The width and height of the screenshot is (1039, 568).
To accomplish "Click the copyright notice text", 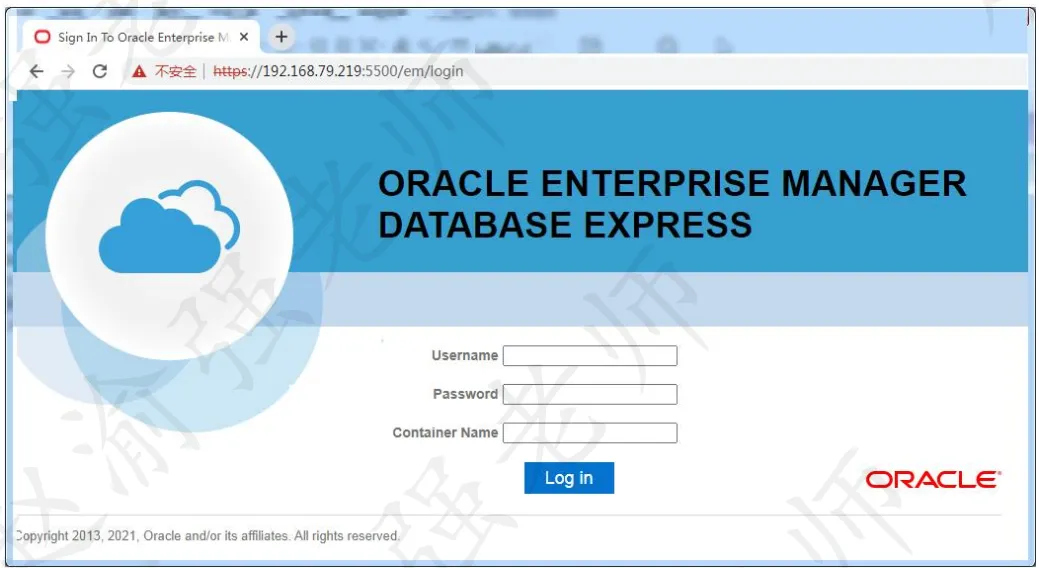I will pyautogui.click(x=207, y=536).
